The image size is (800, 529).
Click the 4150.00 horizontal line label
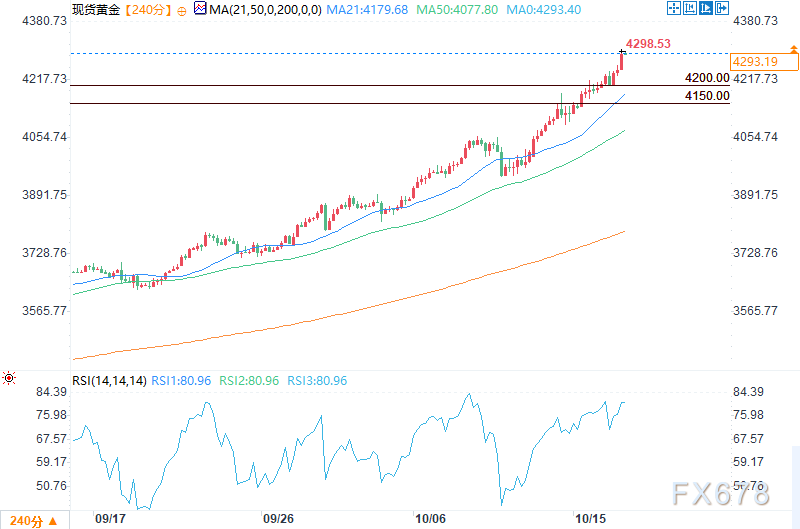(x=706, y=96)
